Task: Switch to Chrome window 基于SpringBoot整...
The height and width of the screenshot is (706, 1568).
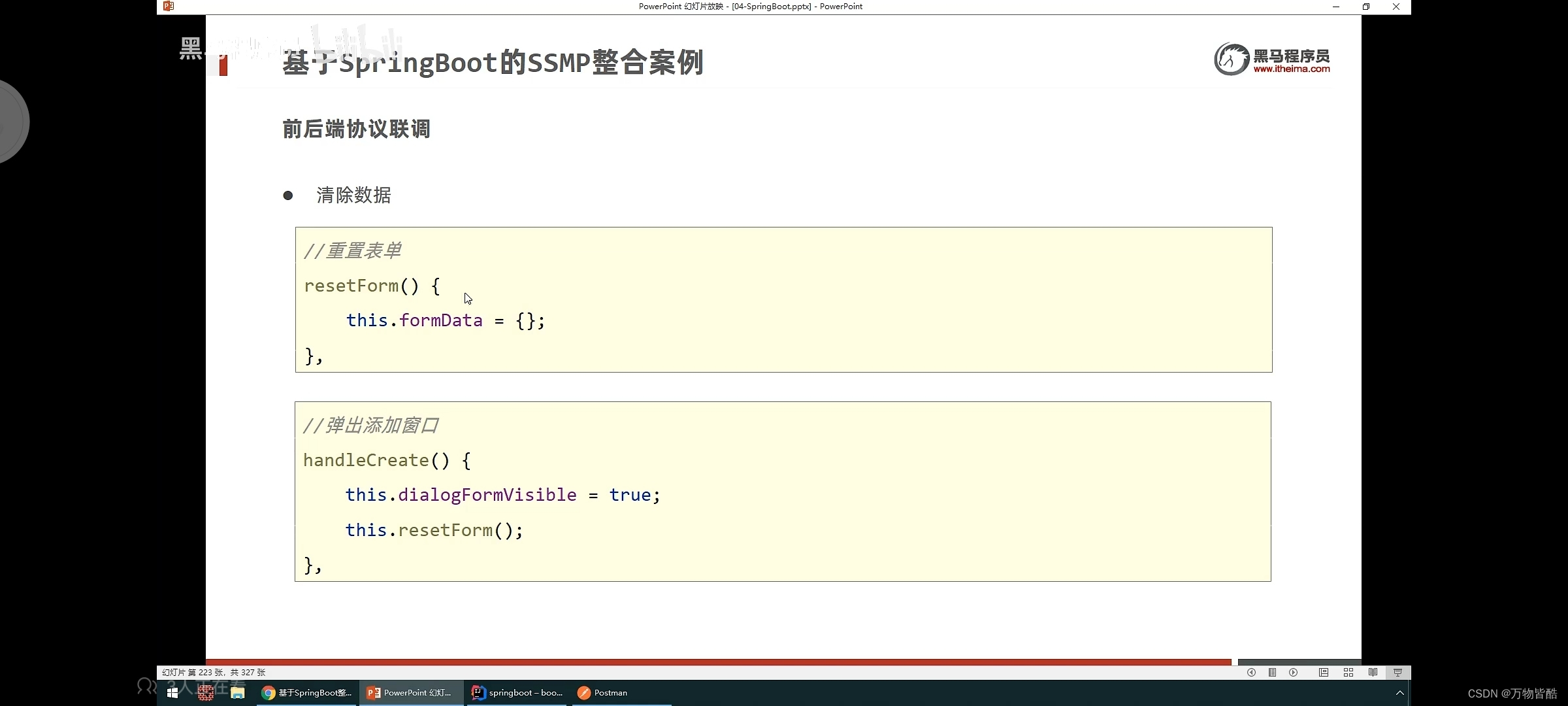Action: [306, 693]
